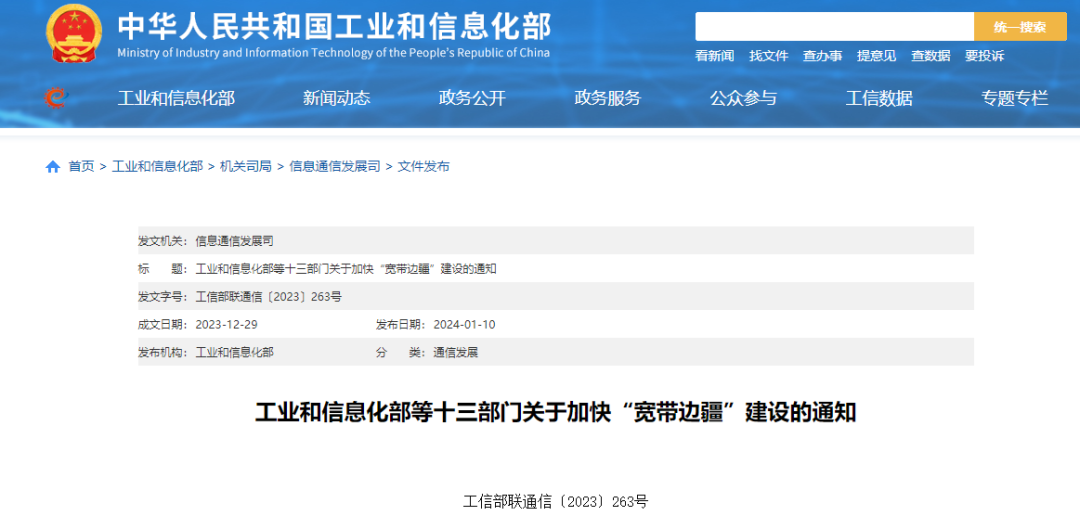Open the 新闻动态 navigation menu
This screenshot has height=516, width=1080.
click(x=336, y=98)
